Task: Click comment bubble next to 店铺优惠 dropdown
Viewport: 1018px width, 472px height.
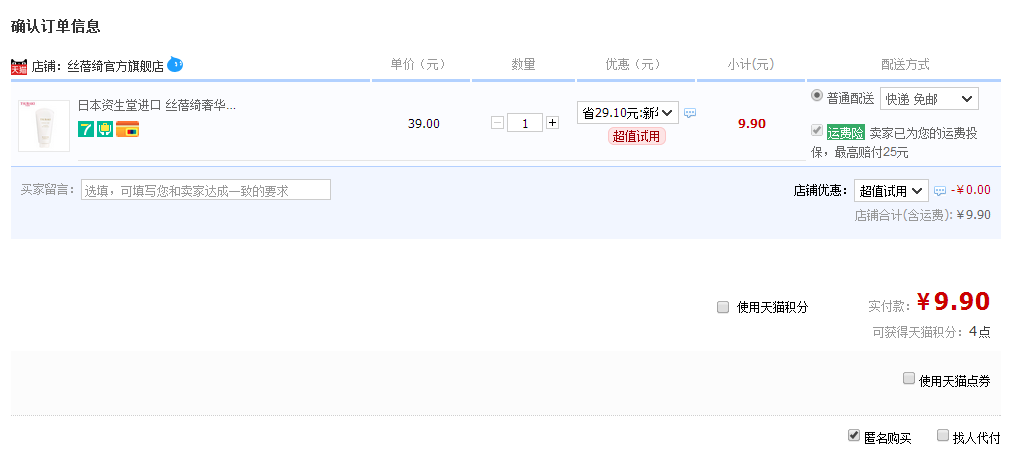Action: tap(939, 191)
